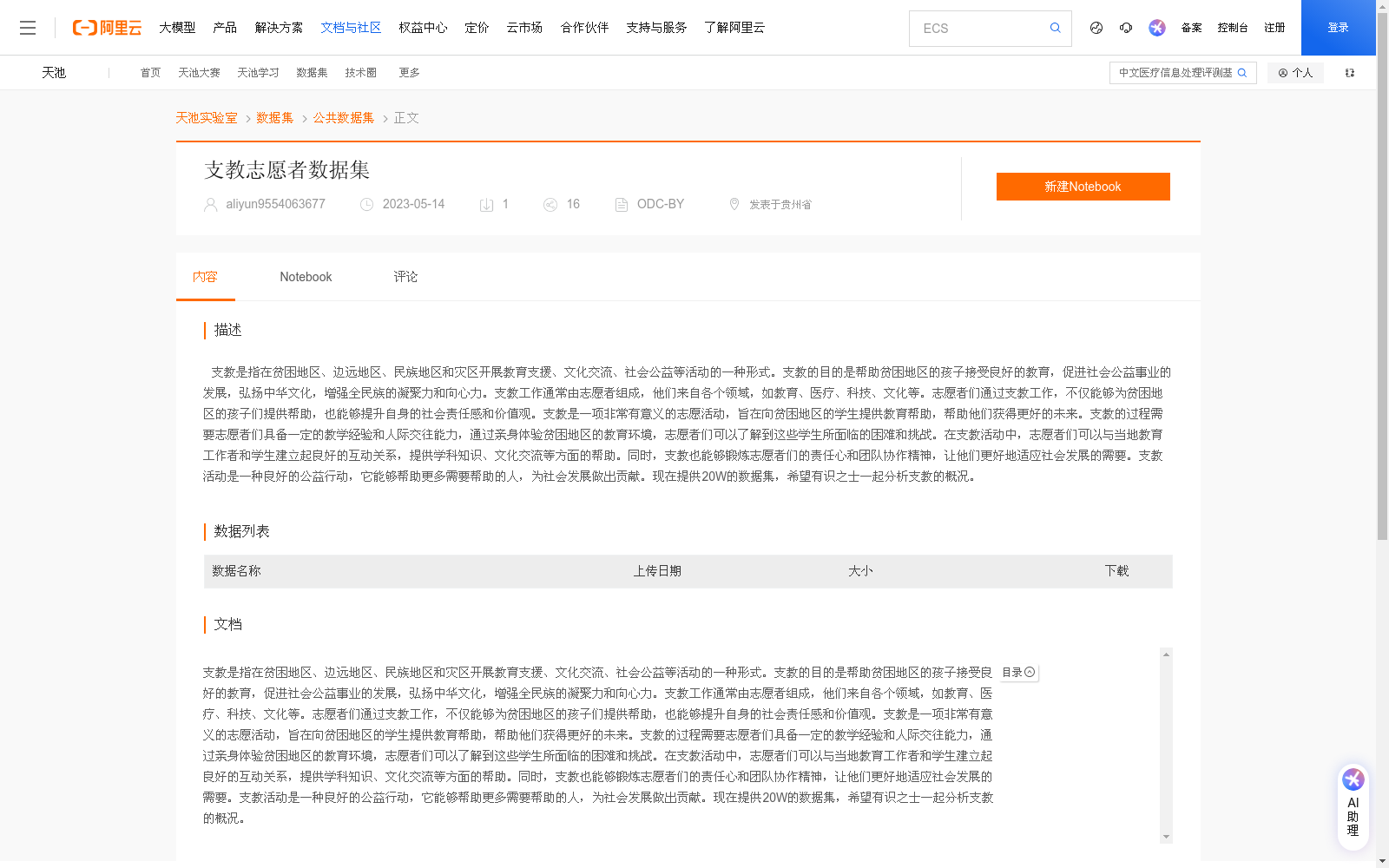Open the 云市场 menu item
1389x868 pixels.
tap(524, 28)
